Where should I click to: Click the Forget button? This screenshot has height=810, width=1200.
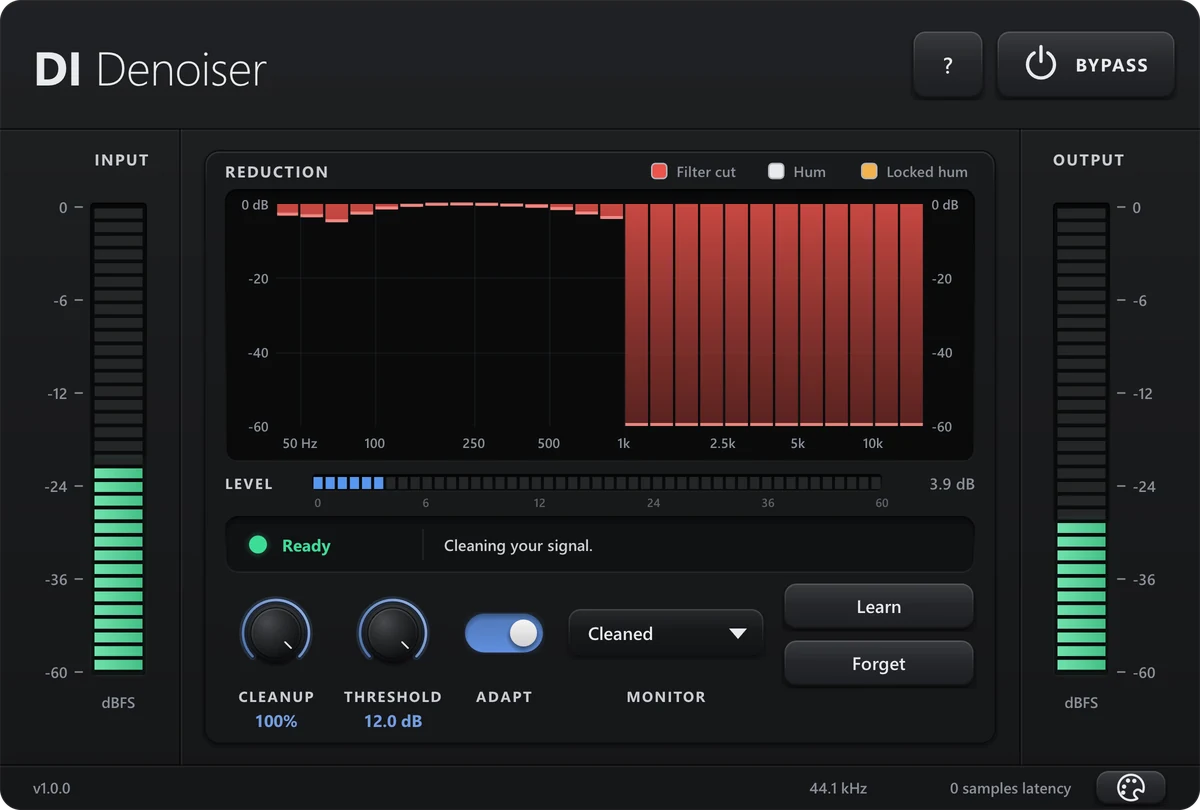pyautogui.click(x=879, y=664)
